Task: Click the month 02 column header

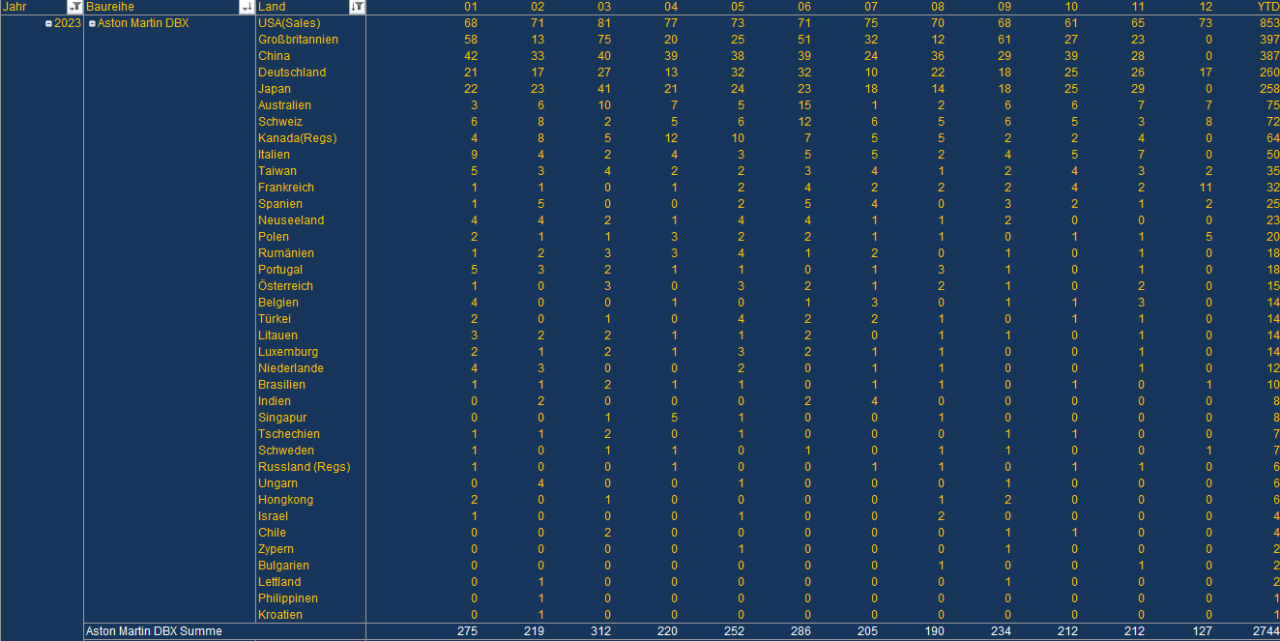Action: pyautogui.click(x=538, y=7)
